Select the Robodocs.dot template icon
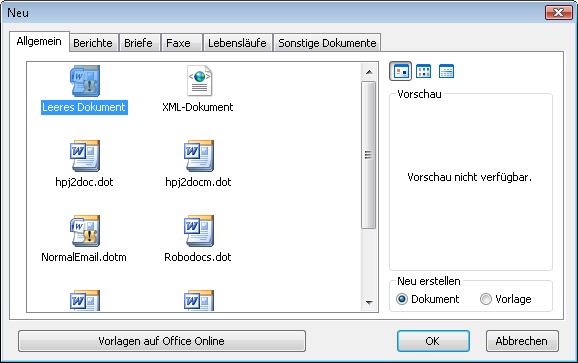 (x=199, y=231)
